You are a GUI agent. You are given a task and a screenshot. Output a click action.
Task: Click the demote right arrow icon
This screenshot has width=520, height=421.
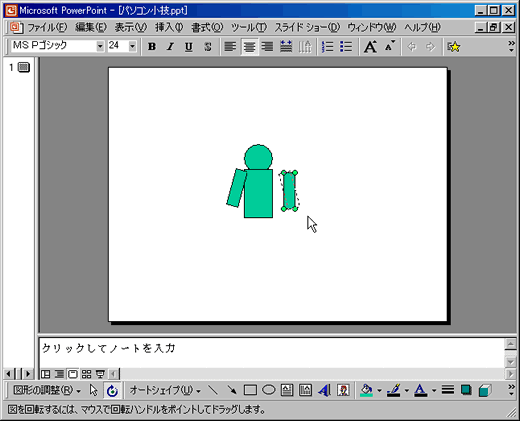[x=430, y=47]
